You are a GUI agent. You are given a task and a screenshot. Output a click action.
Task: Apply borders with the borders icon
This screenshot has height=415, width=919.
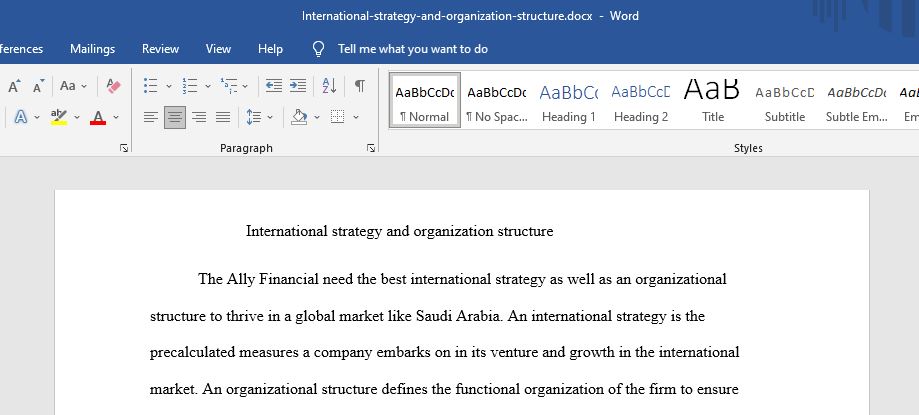(338, 117)
